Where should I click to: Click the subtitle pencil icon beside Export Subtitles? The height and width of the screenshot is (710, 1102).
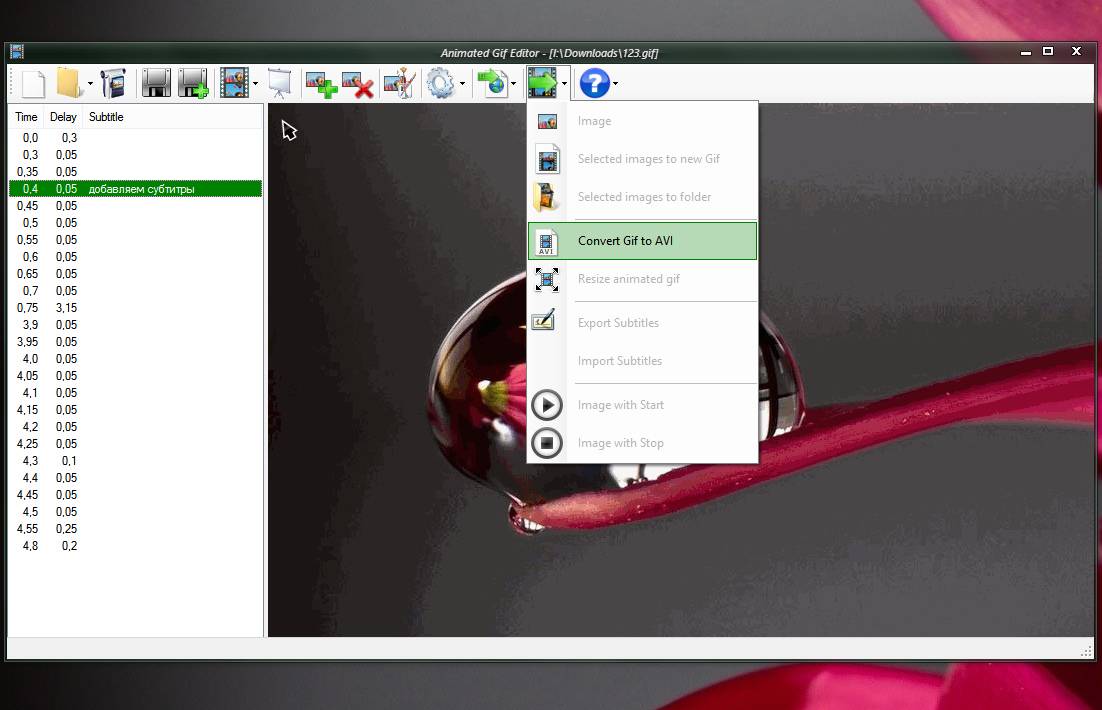point(543,321)
